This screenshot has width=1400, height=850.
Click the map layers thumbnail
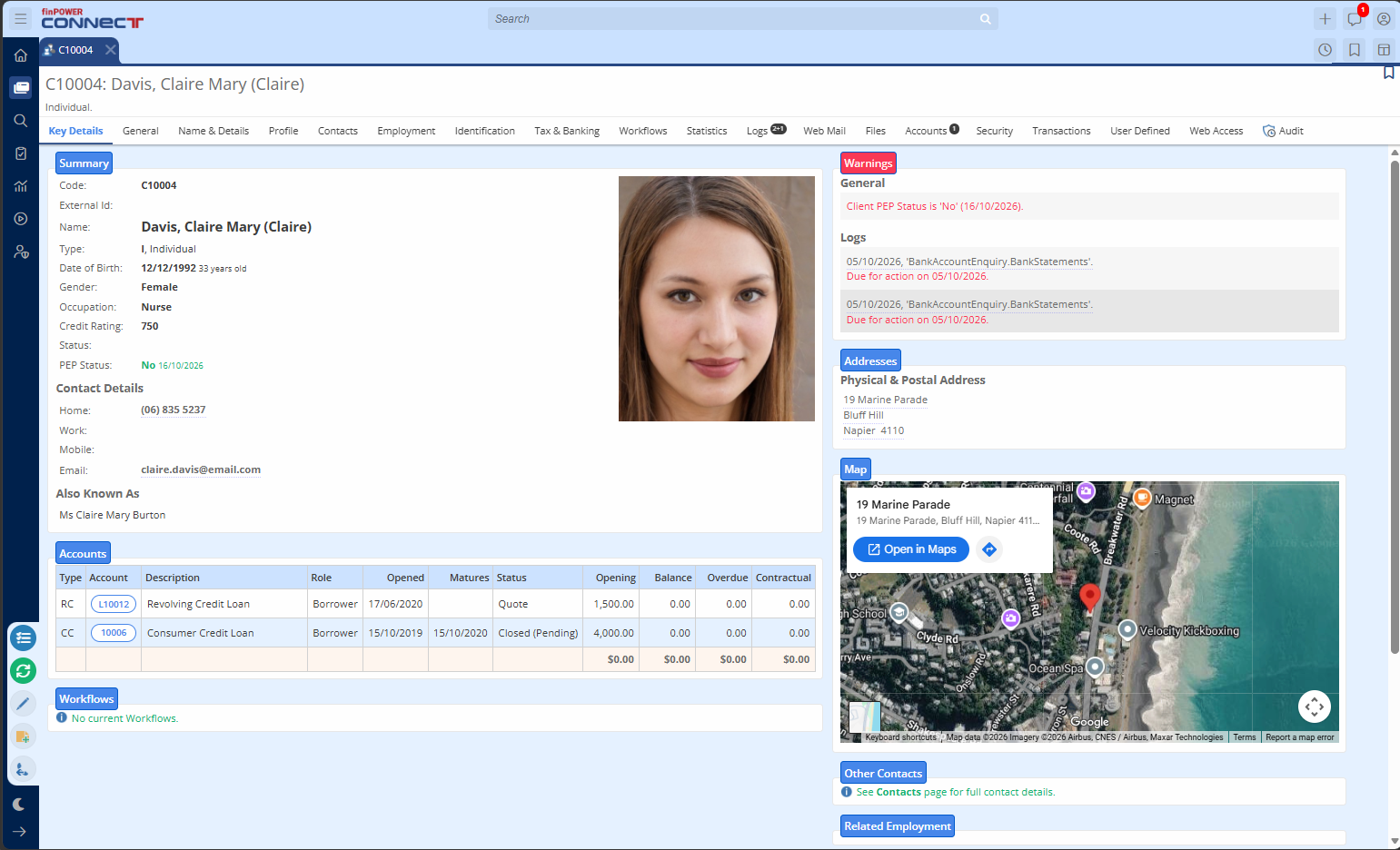pos(865,717)
